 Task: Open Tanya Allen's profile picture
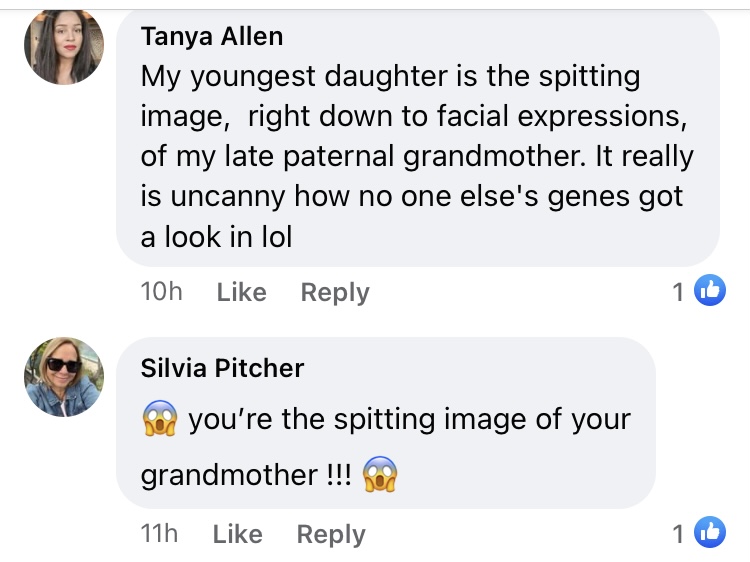coord(64,48)
